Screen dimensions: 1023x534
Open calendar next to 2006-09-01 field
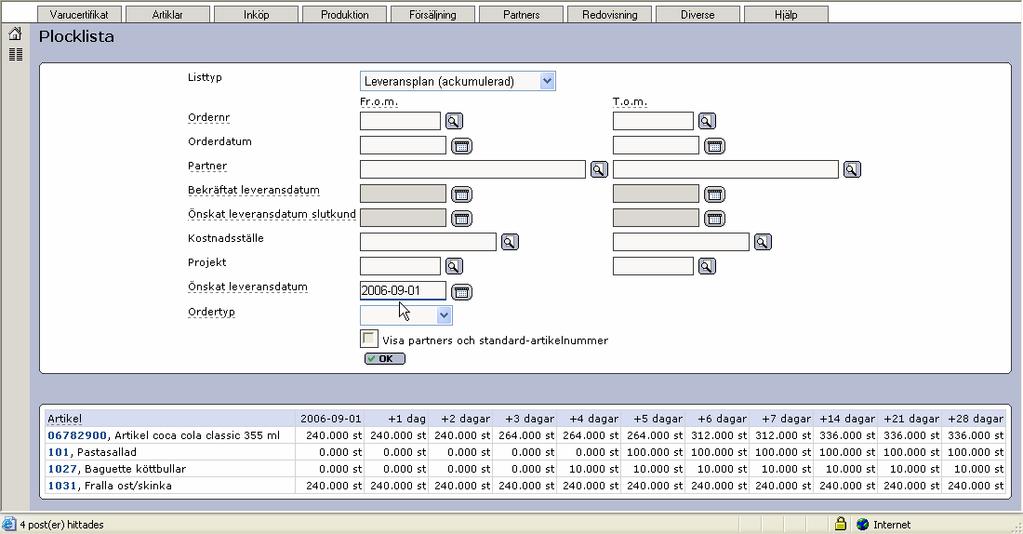(461, 292)
